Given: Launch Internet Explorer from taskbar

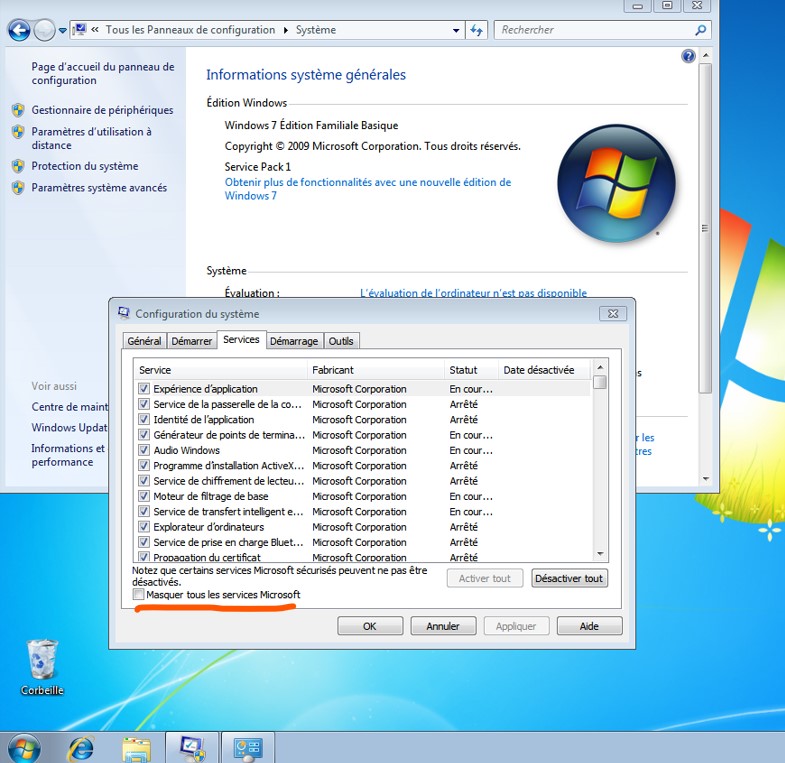Looking at the screenshot, I should (x=81, y=748).
